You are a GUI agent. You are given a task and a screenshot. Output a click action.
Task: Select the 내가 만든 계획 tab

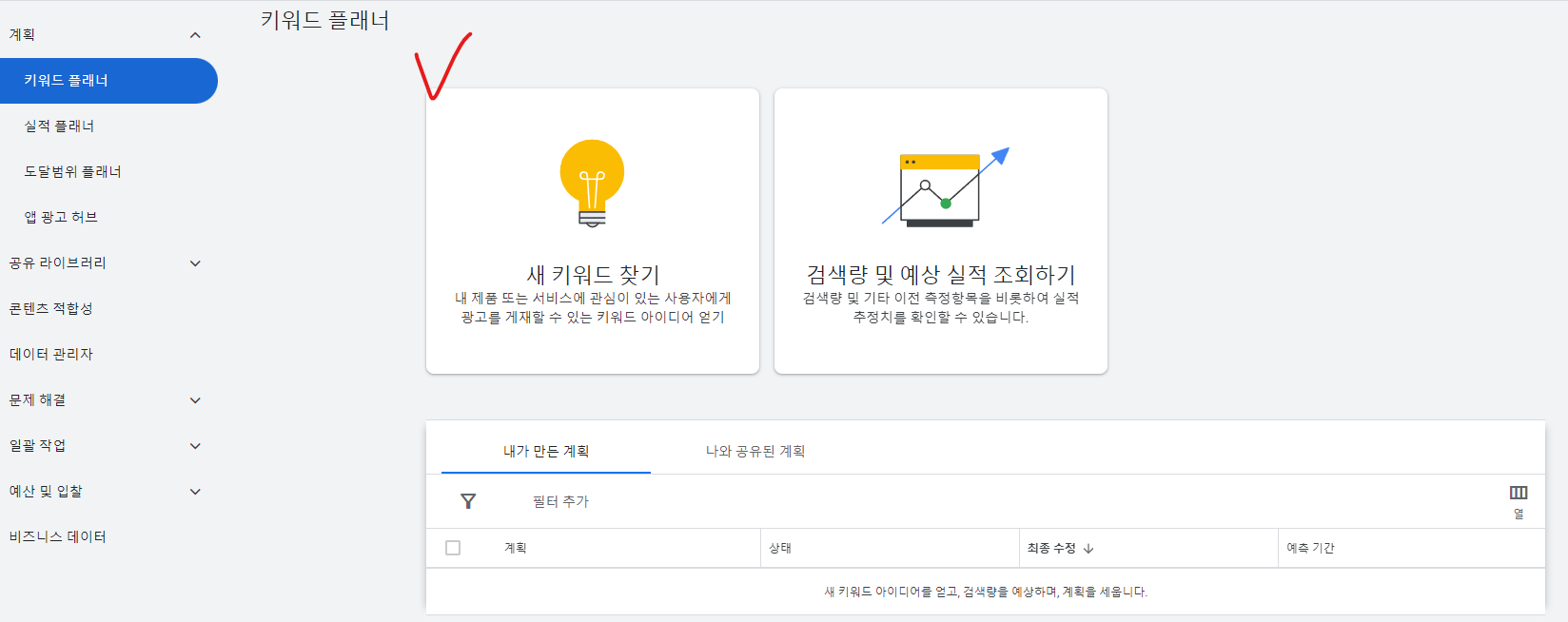pyautogui.click(x=546, y=451)
